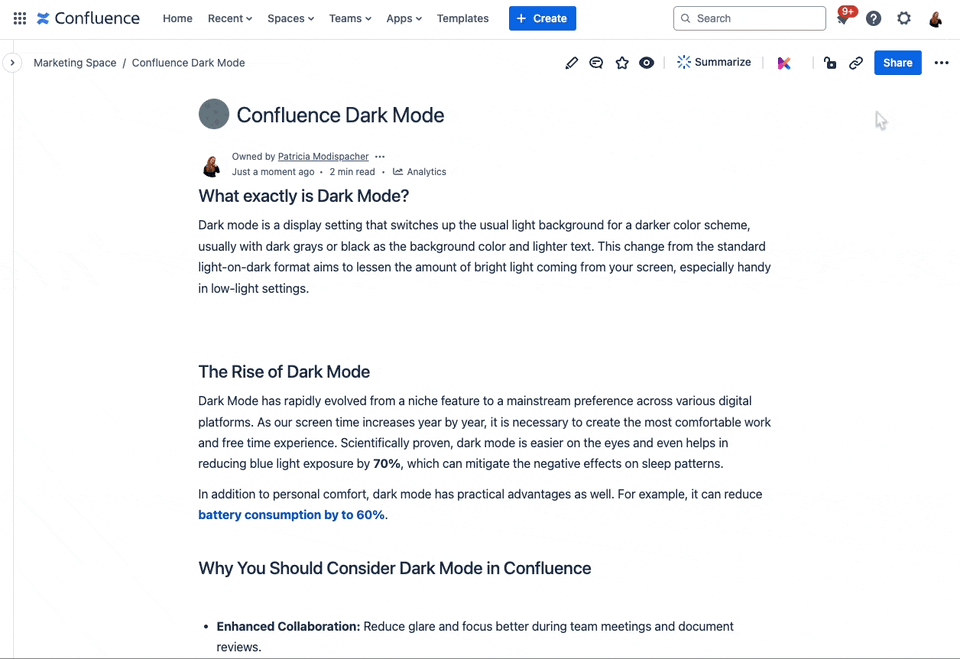This screenshot has height=659, width=960.
Task: Open owner profile Patricia Modispacher
Action: 323,156
